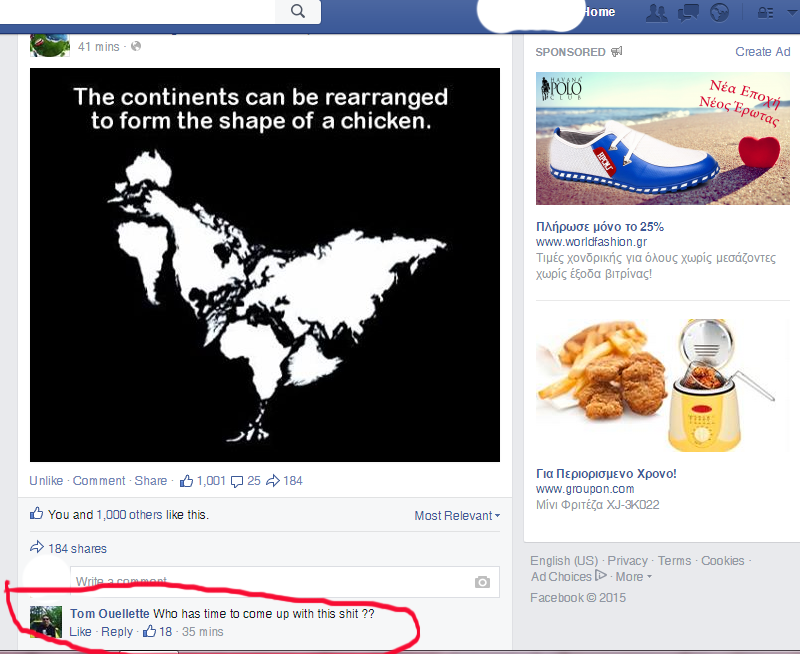
Task: Toggle Unlike on the chicken post
Action: tap(46, 481)
